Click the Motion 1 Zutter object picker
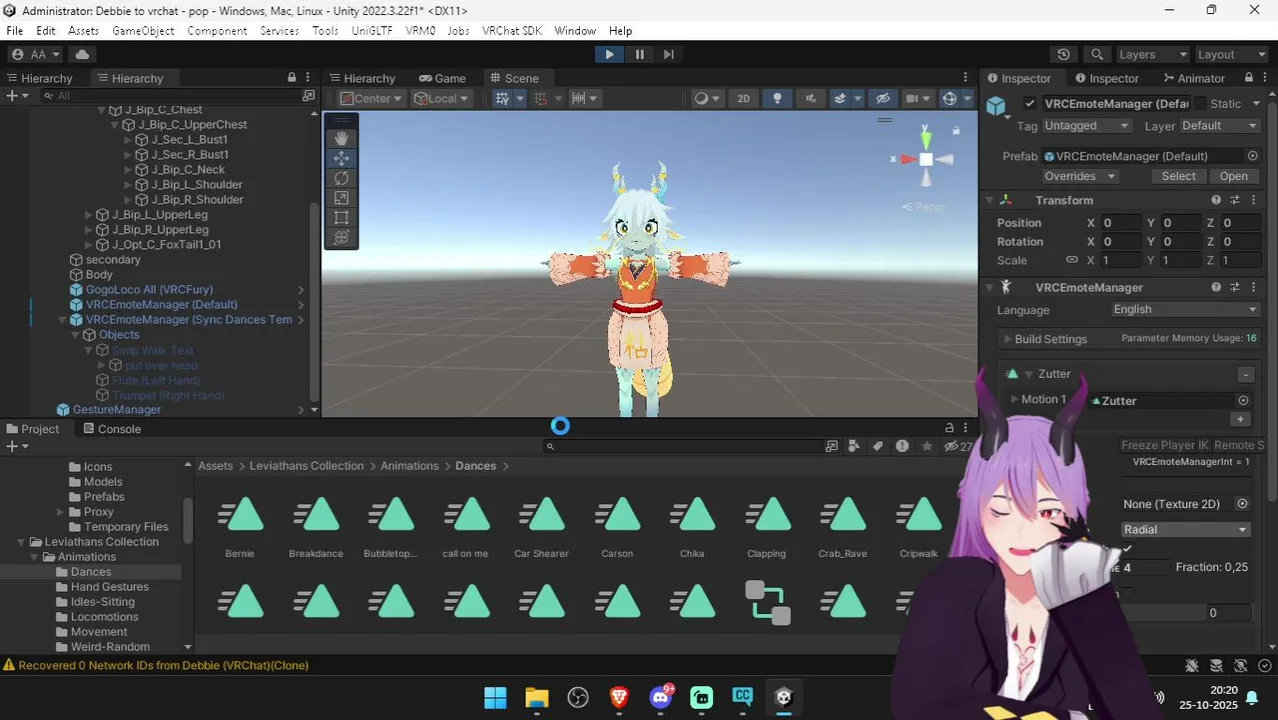Image resolution: width=1278 pixels, height=720 pixels. pyautogui.click(x=1243, y=400)
